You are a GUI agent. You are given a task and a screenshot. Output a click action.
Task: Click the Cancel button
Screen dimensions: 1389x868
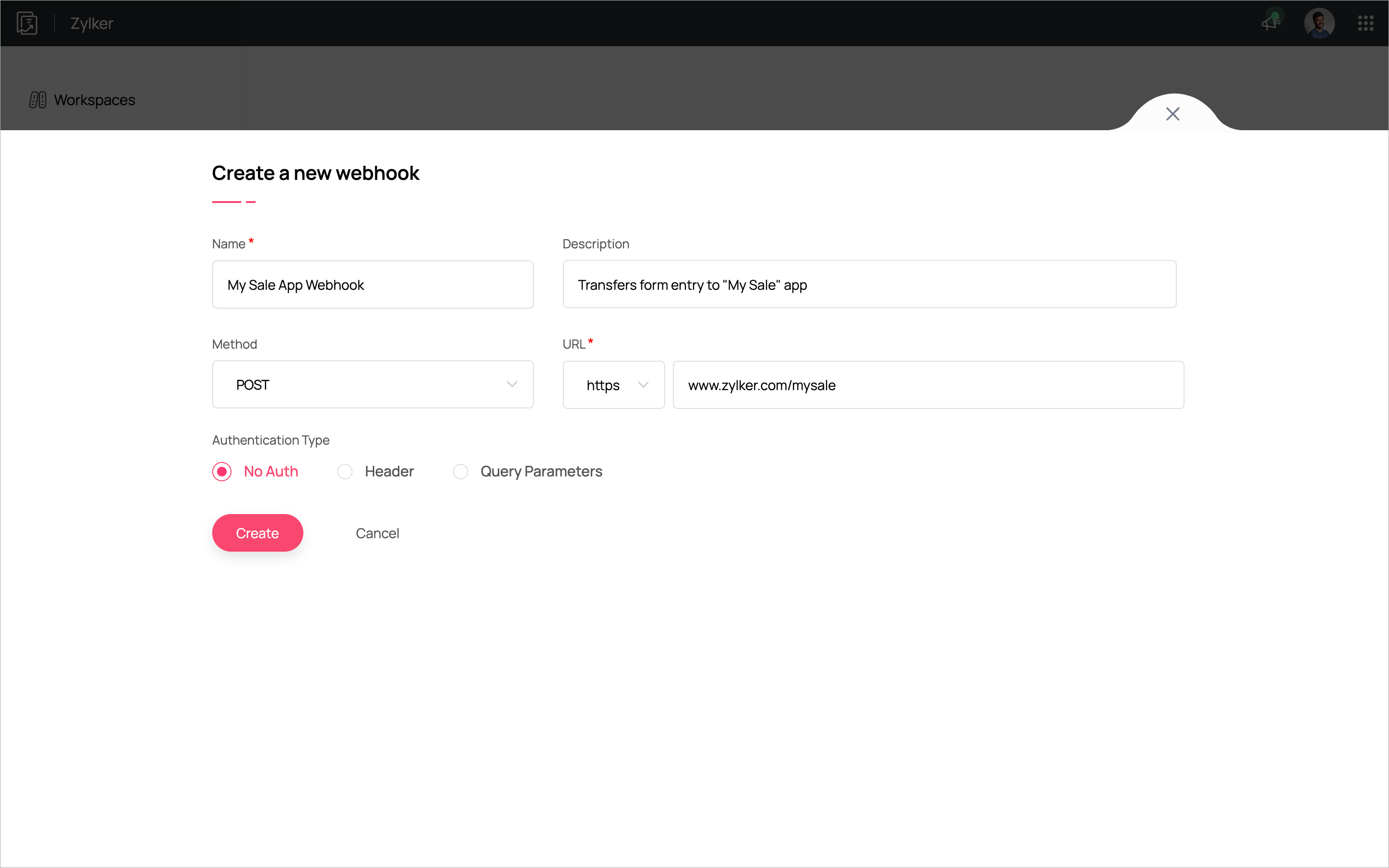pyautogui.click(x=377, y=533)
